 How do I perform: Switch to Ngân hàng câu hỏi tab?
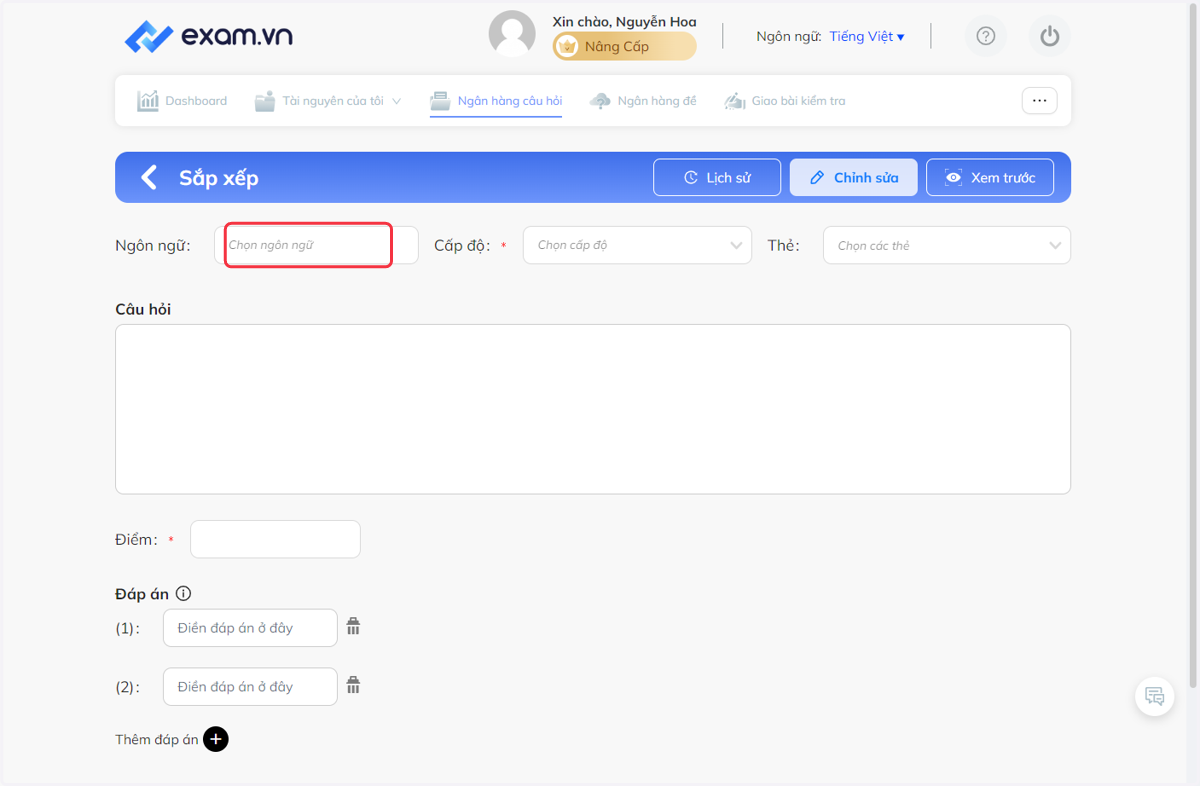pyautogui.click(x=496, y=101)
